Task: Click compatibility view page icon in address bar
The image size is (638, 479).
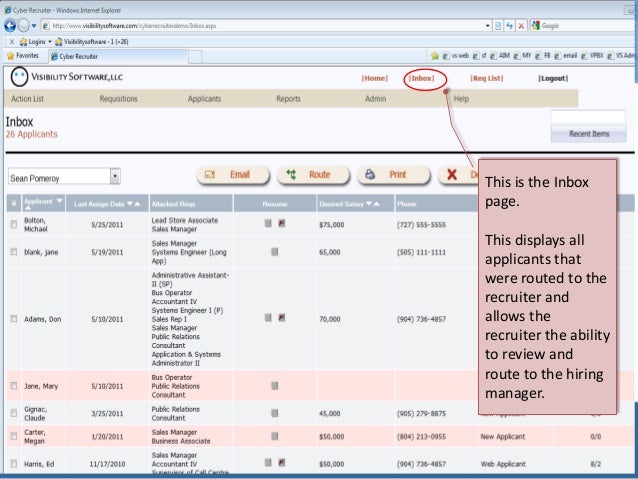Action: [498, 26]
